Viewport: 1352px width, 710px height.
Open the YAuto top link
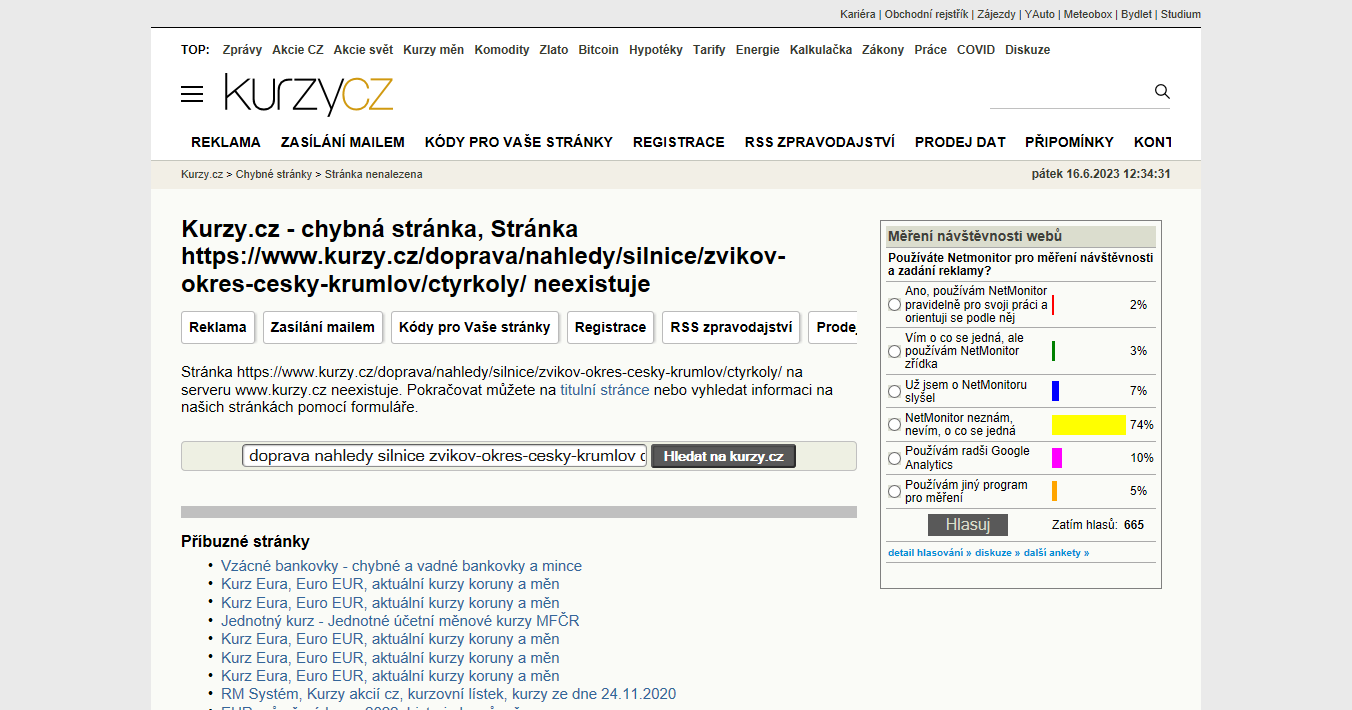(1040, 14)
